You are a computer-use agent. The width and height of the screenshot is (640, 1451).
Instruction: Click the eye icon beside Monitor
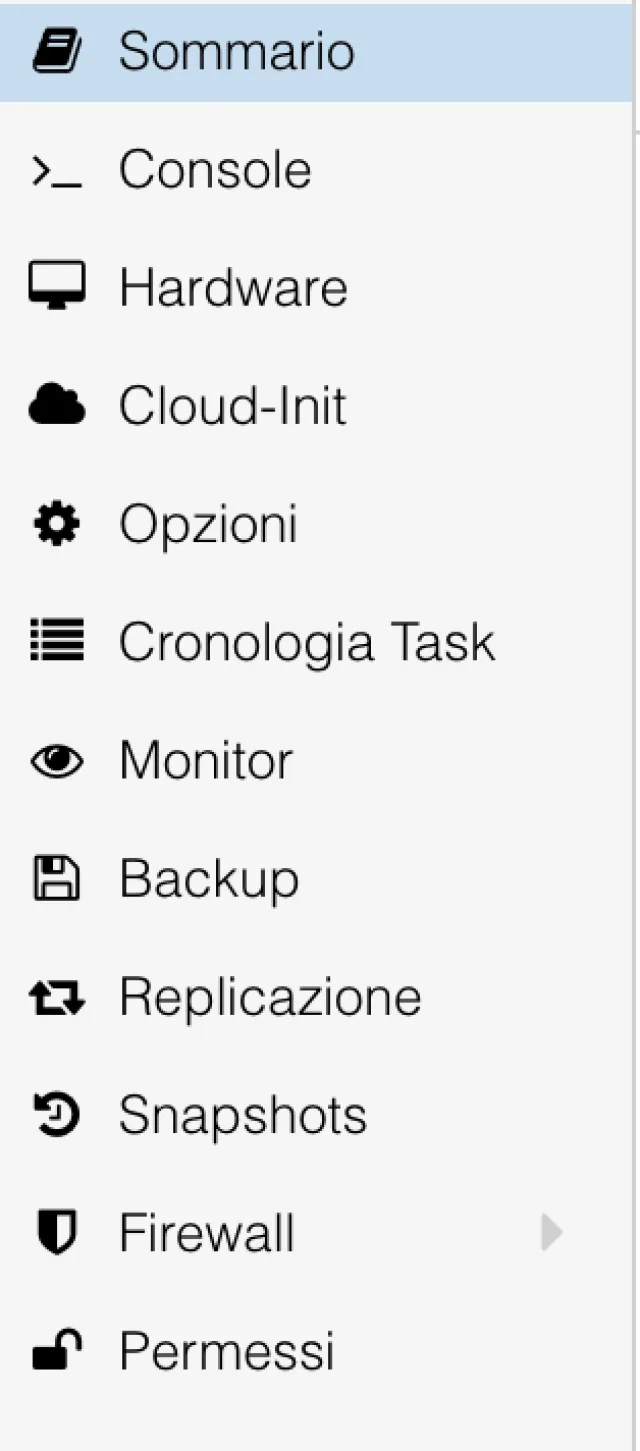tap(57, 761)
